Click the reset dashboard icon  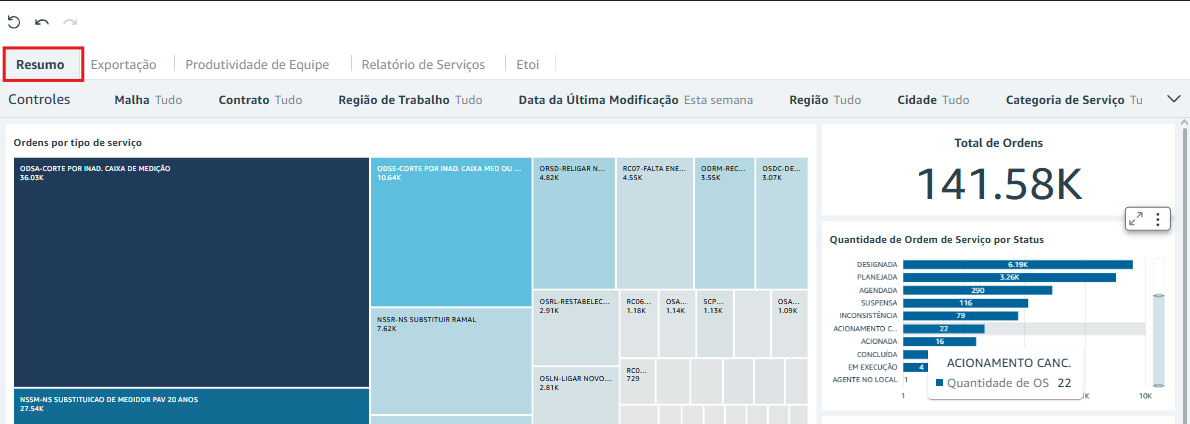coord(14,21)
